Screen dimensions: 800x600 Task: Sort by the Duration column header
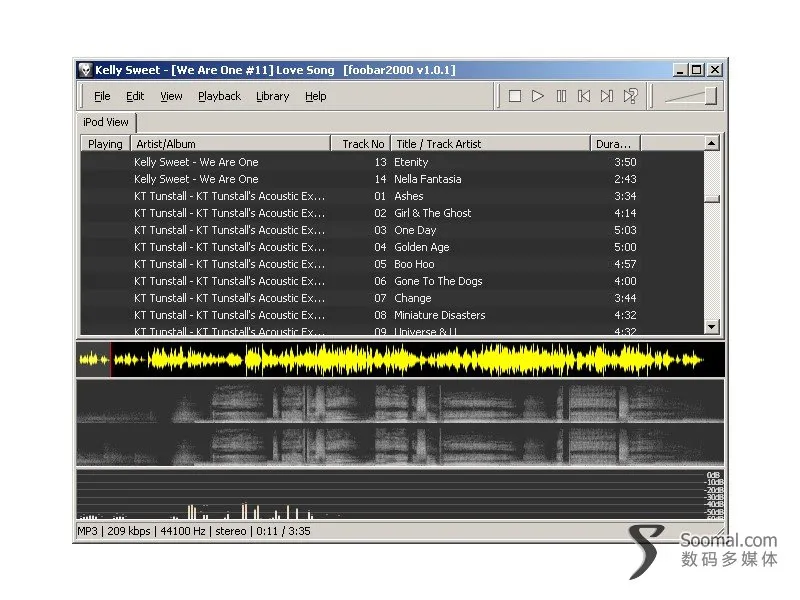(x=615, y=144)
